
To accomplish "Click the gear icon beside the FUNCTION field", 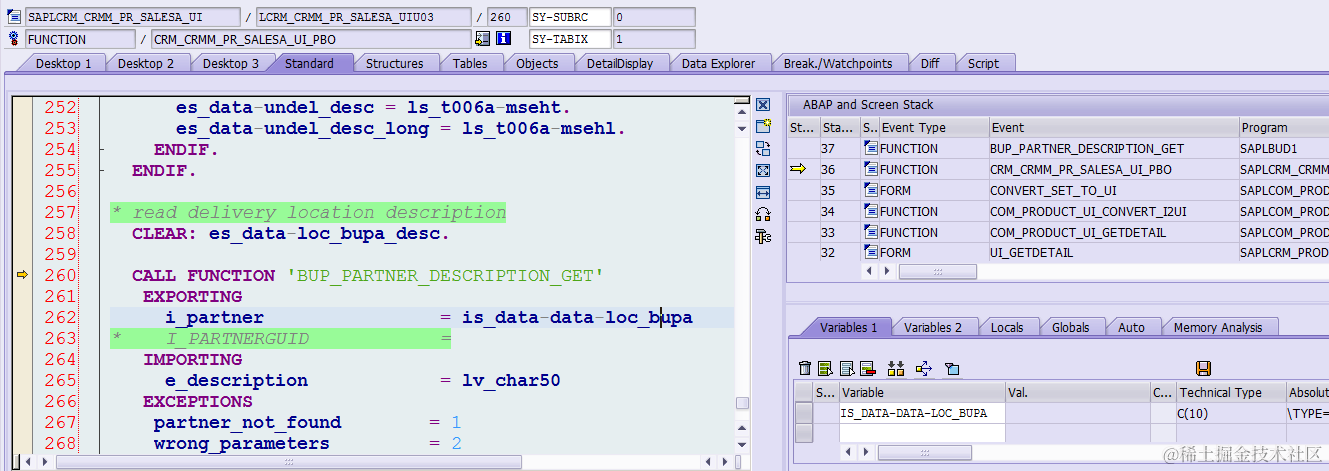I will pyautogui.click(x=14, y=39).
